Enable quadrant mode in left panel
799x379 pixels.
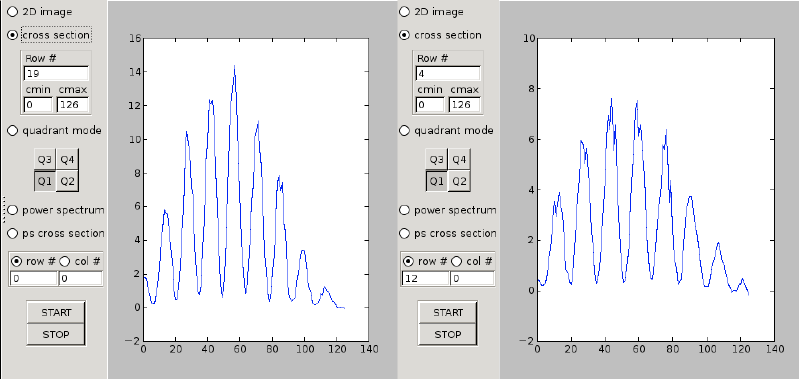pos(13,130)
